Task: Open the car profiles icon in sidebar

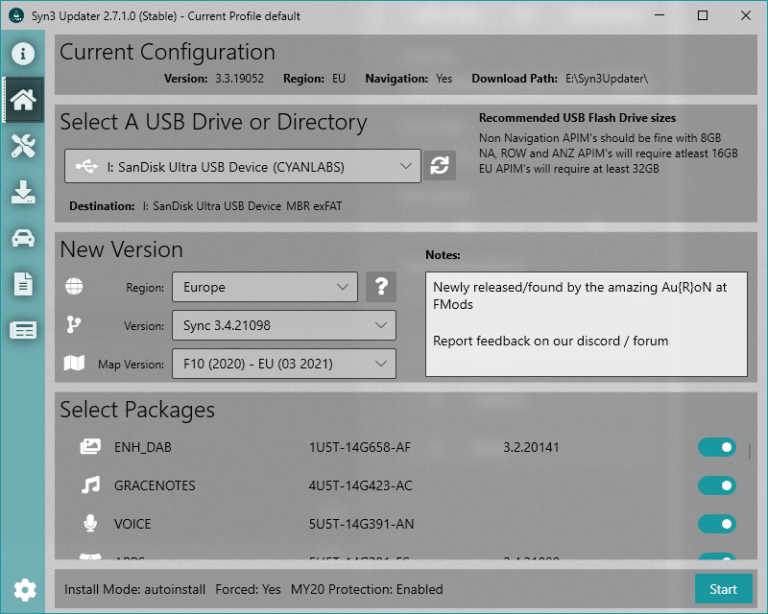Action: click(x=23, y=238)
